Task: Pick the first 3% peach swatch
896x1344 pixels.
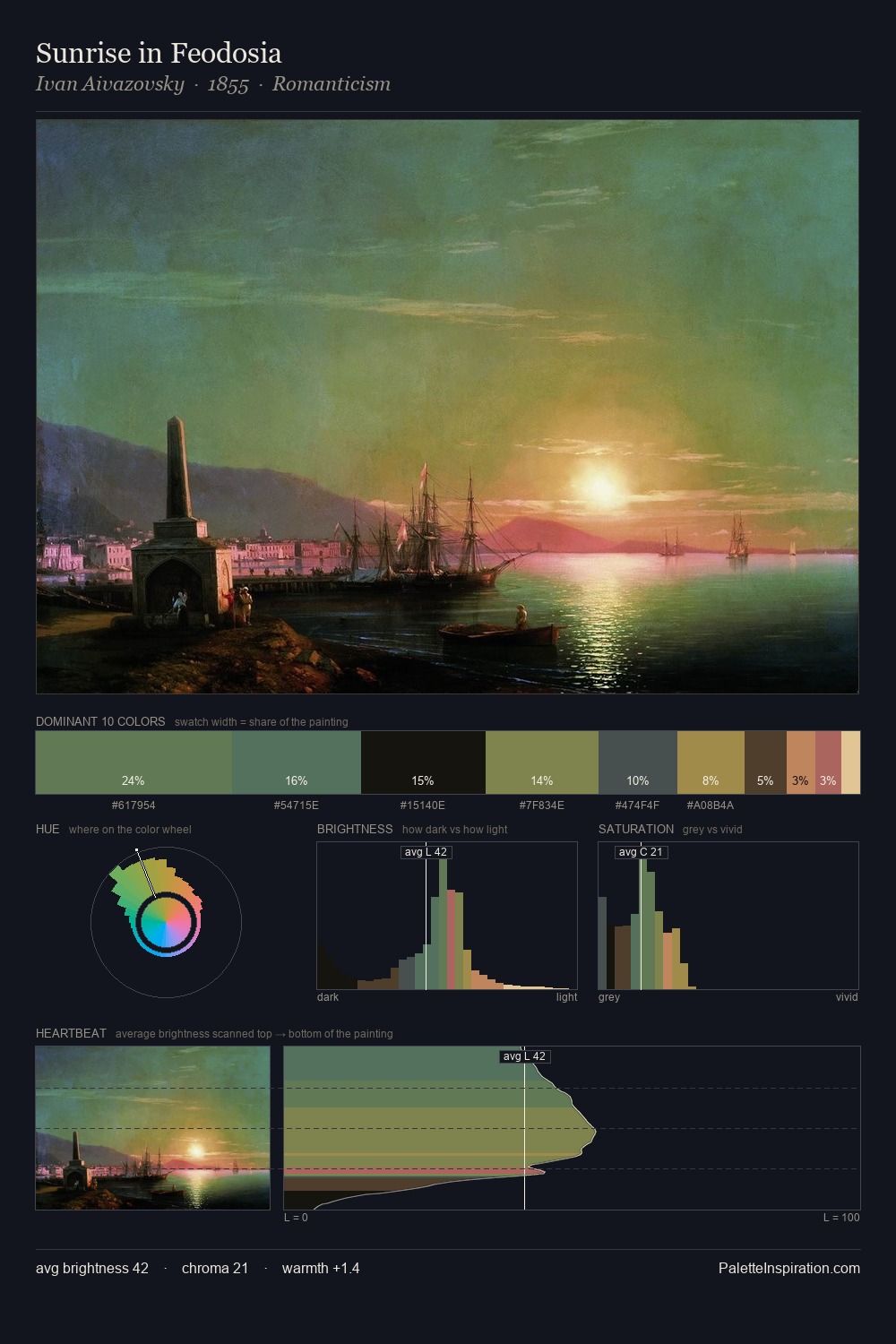Action: click(801, 762)
